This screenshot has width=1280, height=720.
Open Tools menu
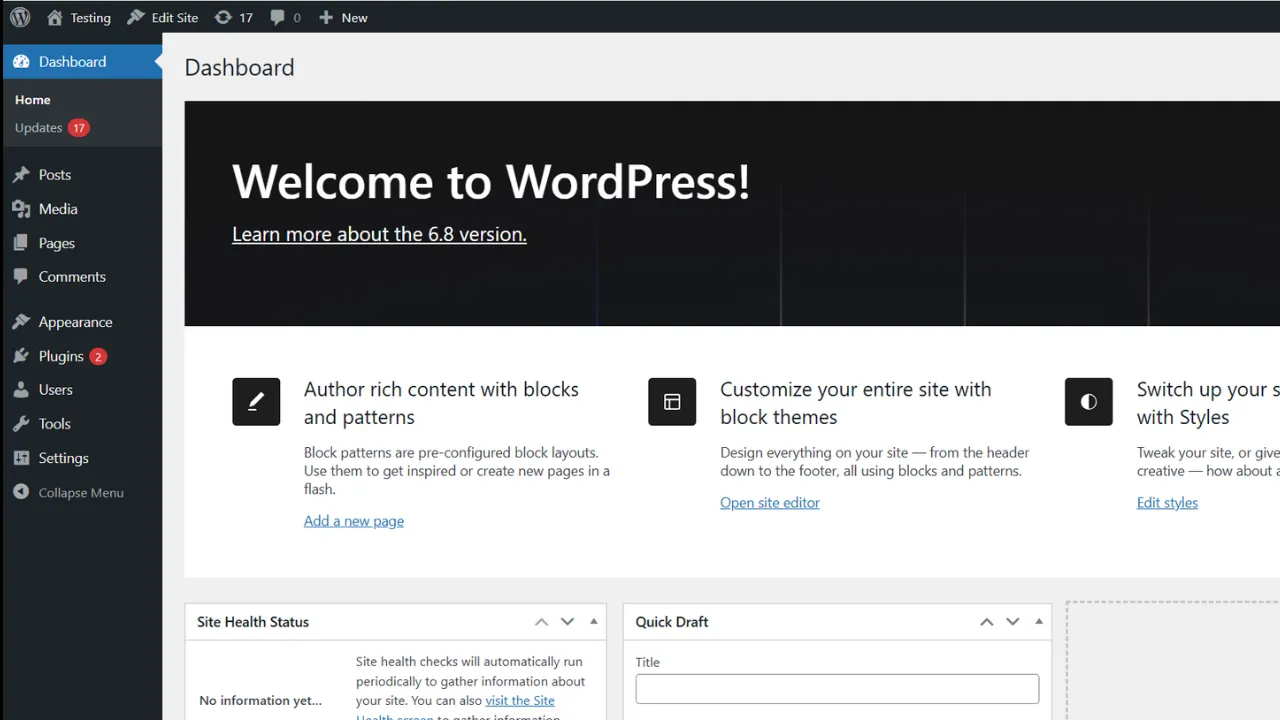(55, 424)
